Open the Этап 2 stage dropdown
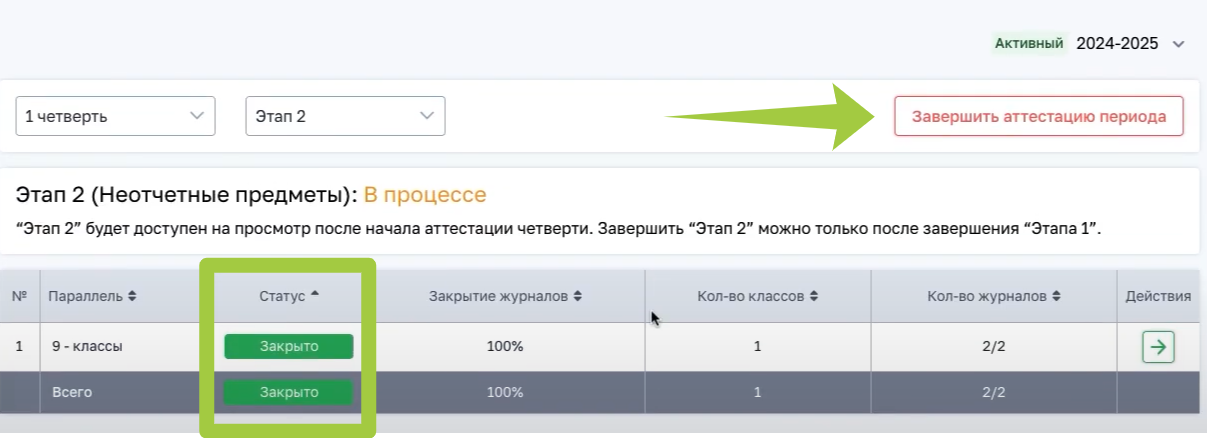This screenshot has width=1207, height=438. (x=345, y=116)
